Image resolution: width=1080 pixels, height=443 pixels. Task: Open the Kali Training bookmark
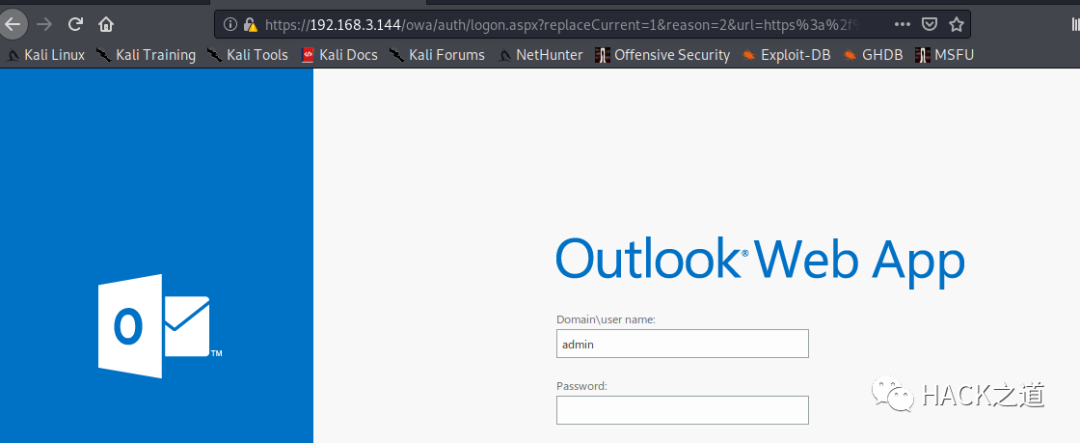(x=146, y=54)
